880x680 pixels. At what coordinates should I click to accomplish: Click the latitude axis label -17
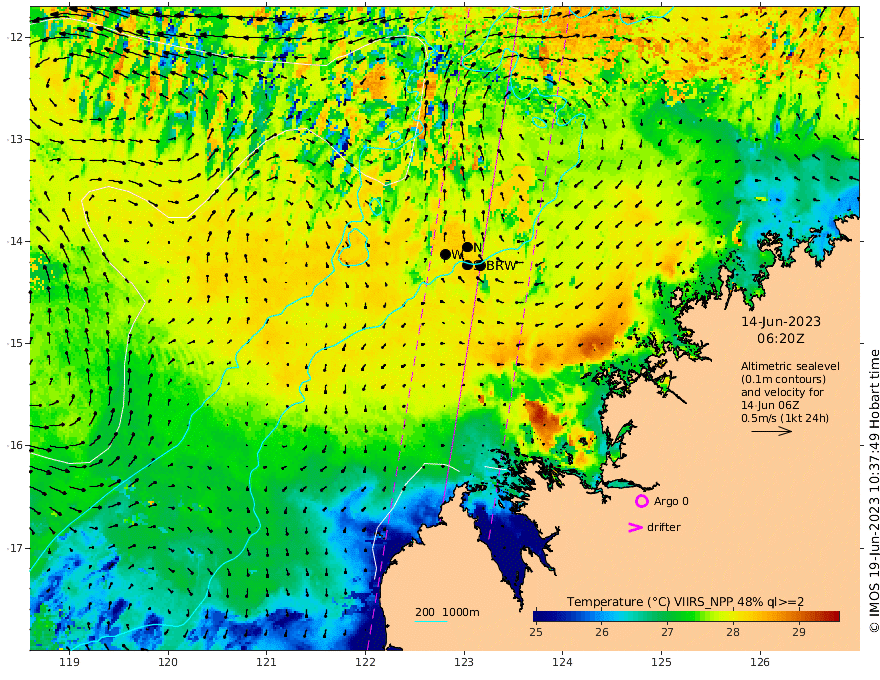(13, 548)
